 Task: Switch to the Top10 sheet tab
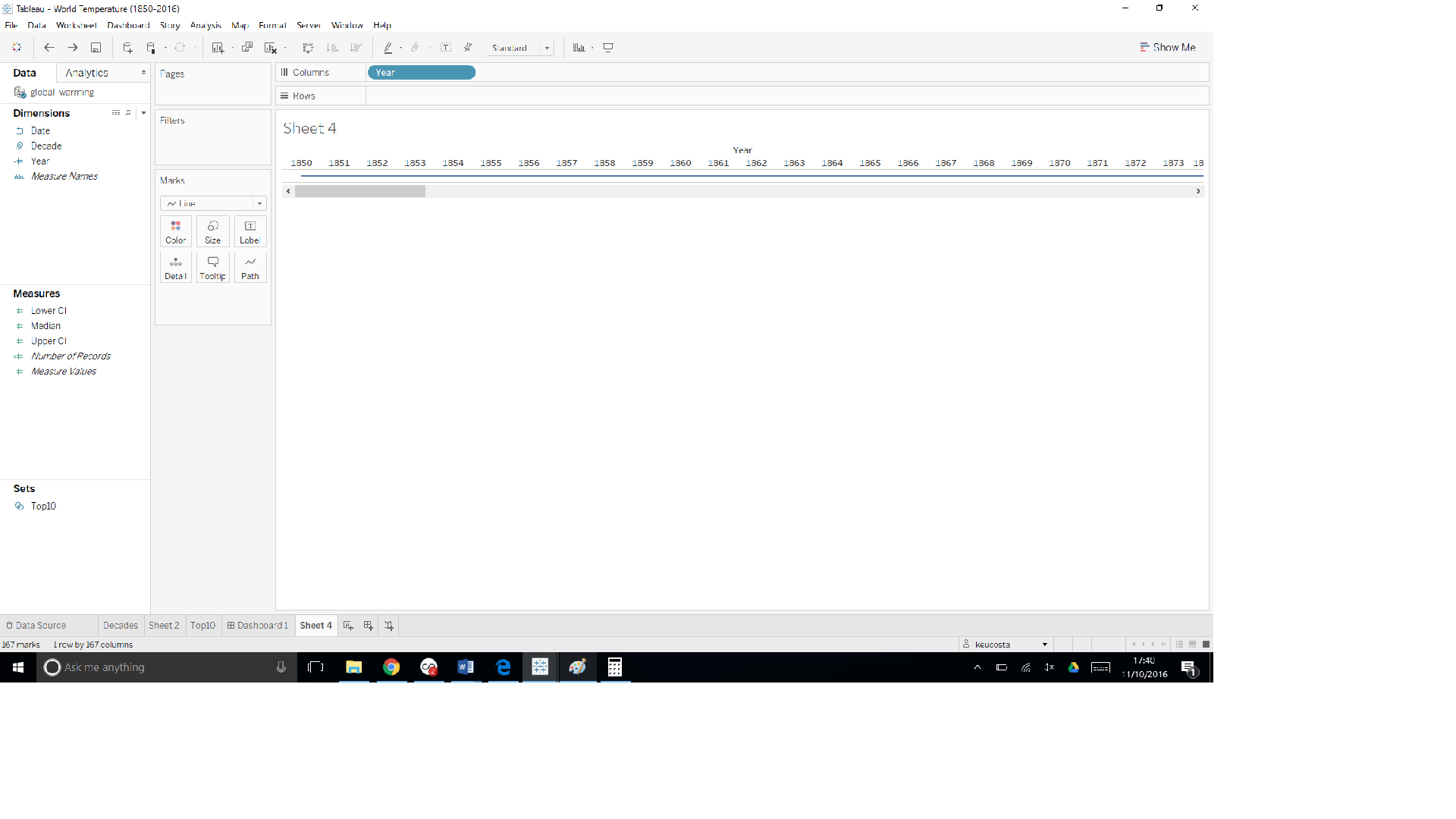[202, 626]
